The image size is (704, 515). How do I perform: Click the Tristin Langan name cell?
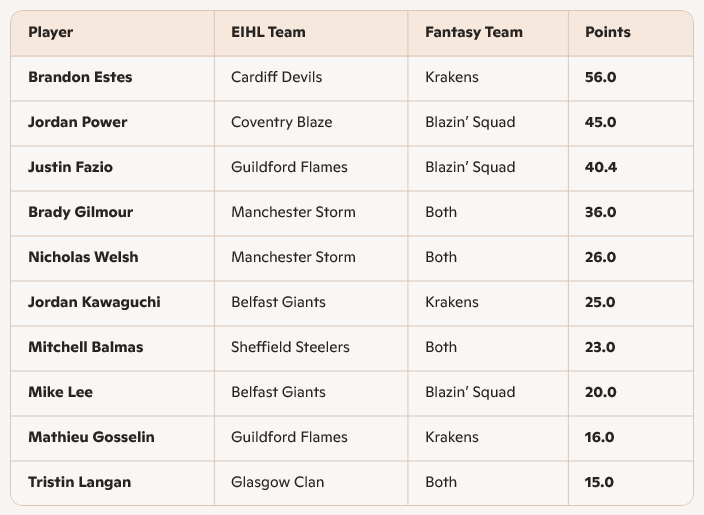[x=79, y=482]
